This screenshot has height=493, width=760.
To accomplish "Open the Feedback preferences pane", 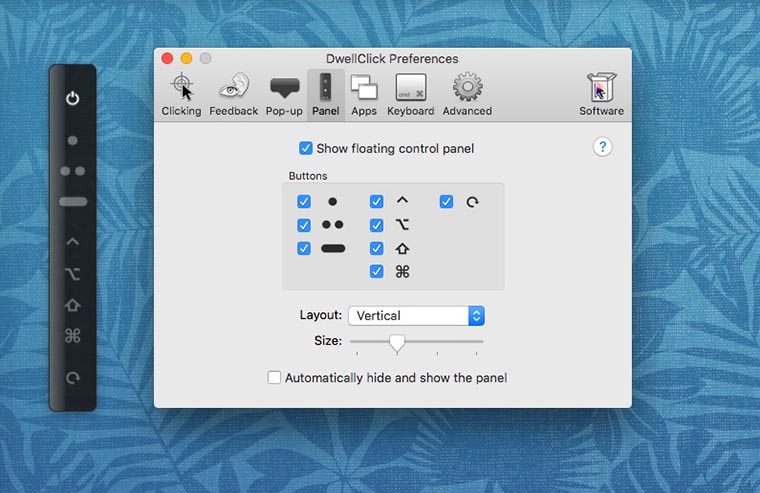I will pyautogui.click(x=234, y=95).
